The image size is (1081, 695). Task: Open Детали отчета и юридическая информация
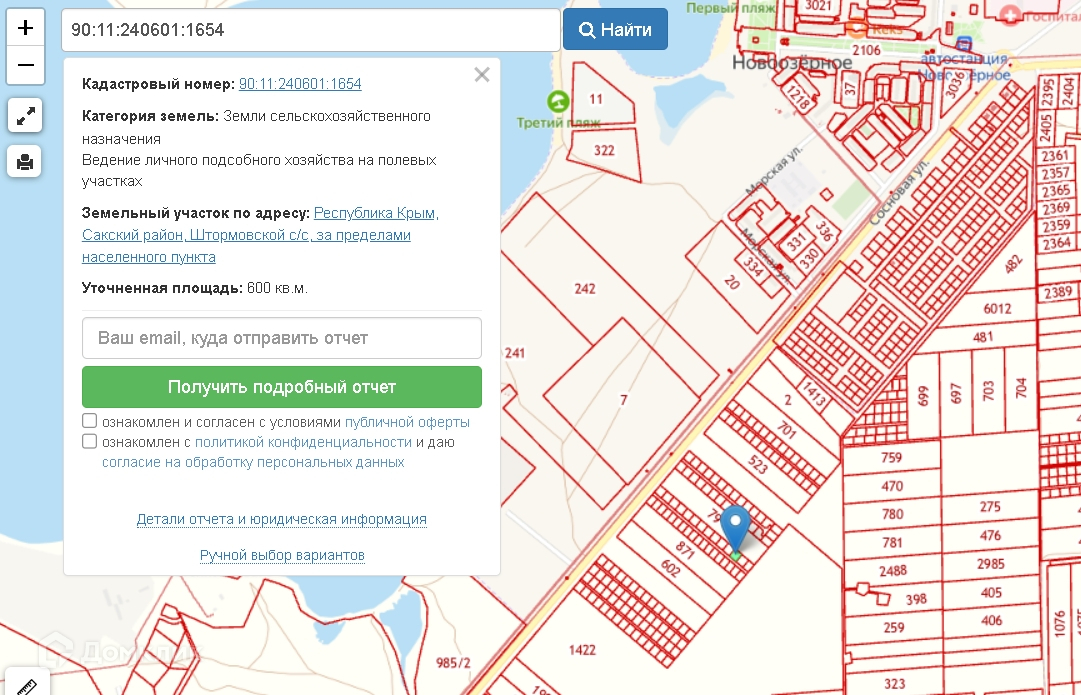[x=282, y=519]
